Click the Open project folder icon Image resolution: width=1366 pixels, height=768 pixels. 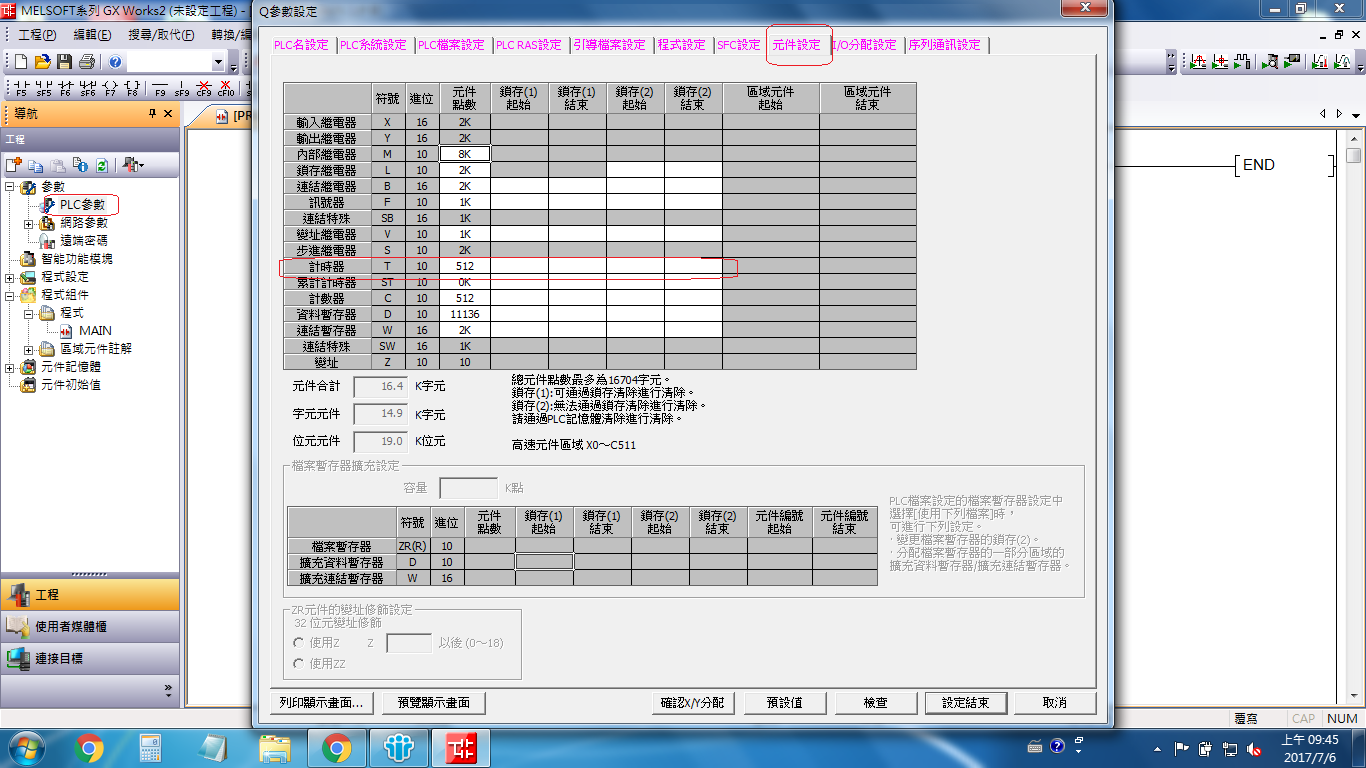(42, 62)
